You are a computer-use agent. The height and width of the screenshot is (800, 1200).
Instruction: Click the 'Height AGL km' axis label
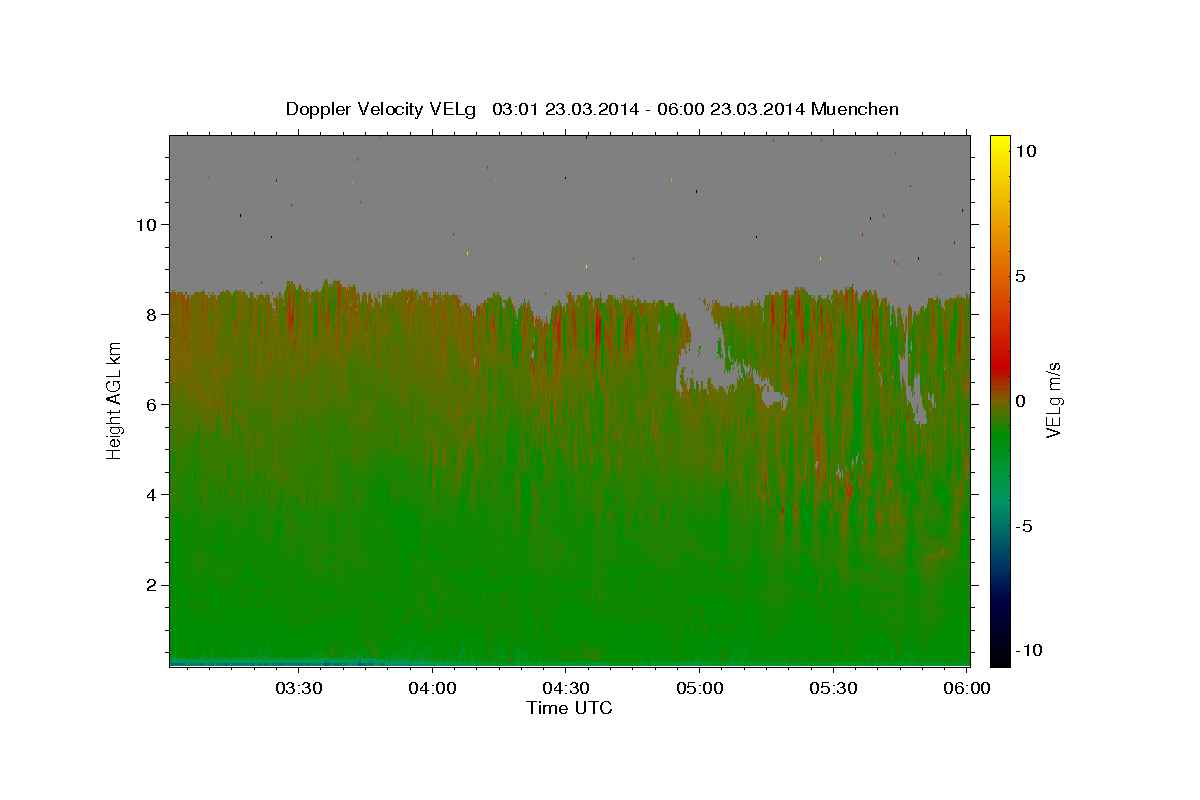point(114,401)
